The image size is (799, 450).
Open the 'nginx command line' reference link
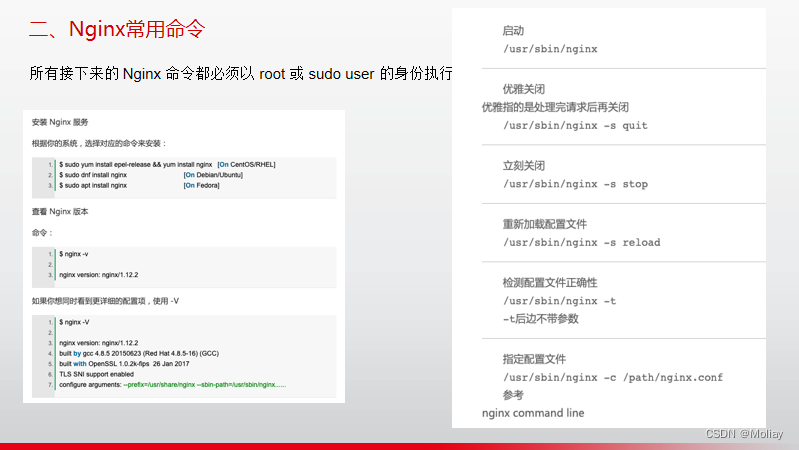[533, 413]
